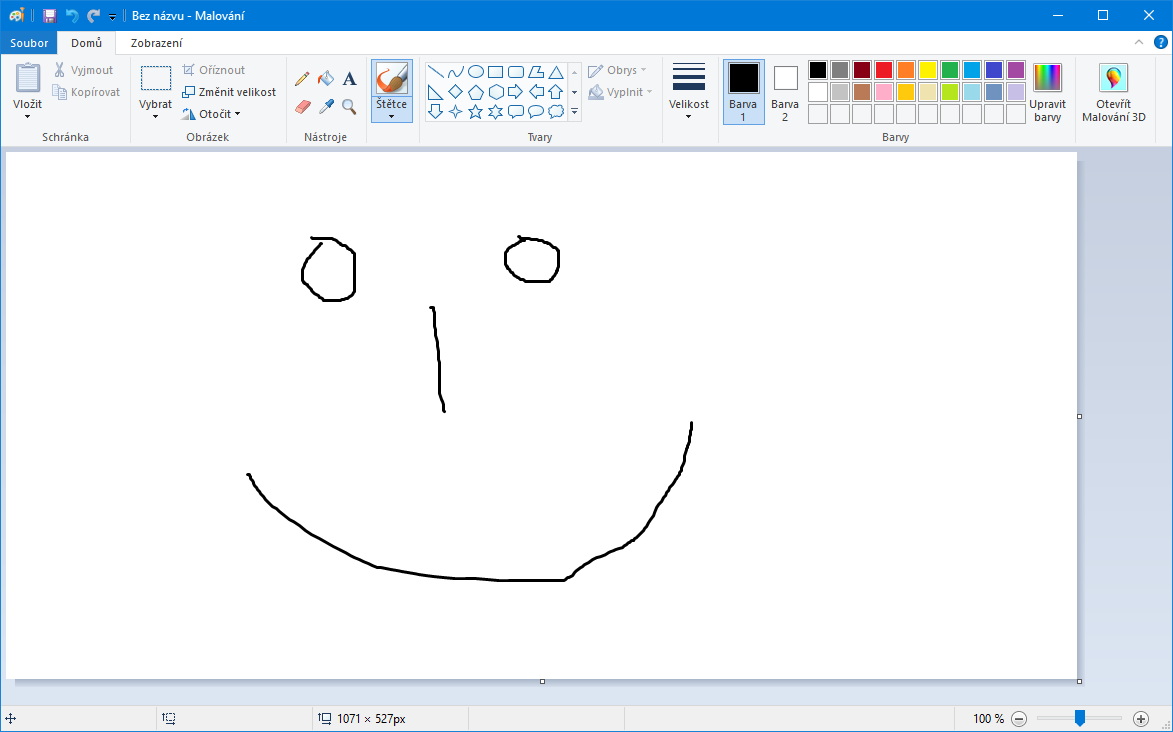Select the Text tool
The width and height of the screenshot is (1173, 732).
349,79
